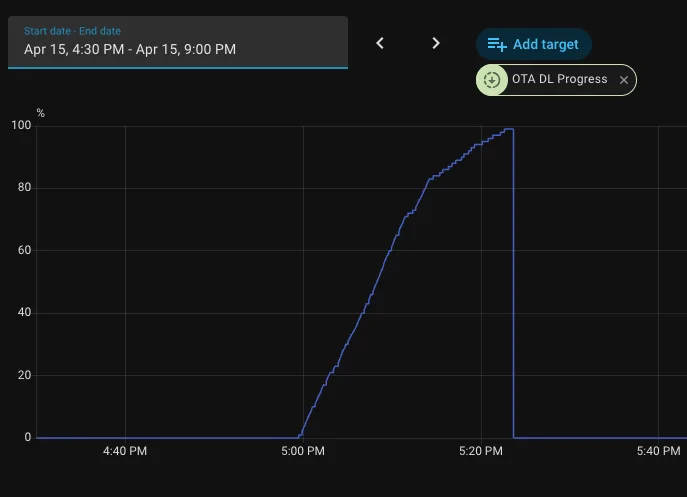Click the 60 label on the percent axis

coord(25,250)
